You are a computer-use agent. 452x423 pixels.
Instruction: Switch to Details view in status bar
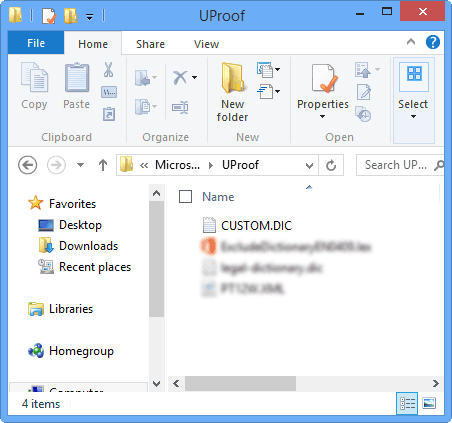pyautogui.click(x=407, y=404)
